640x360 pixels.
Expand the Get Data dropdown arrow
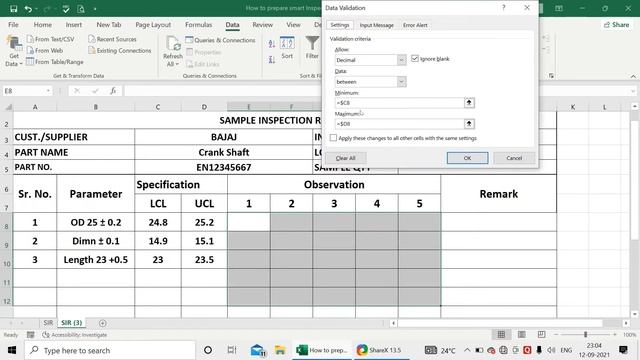(21, 64)
